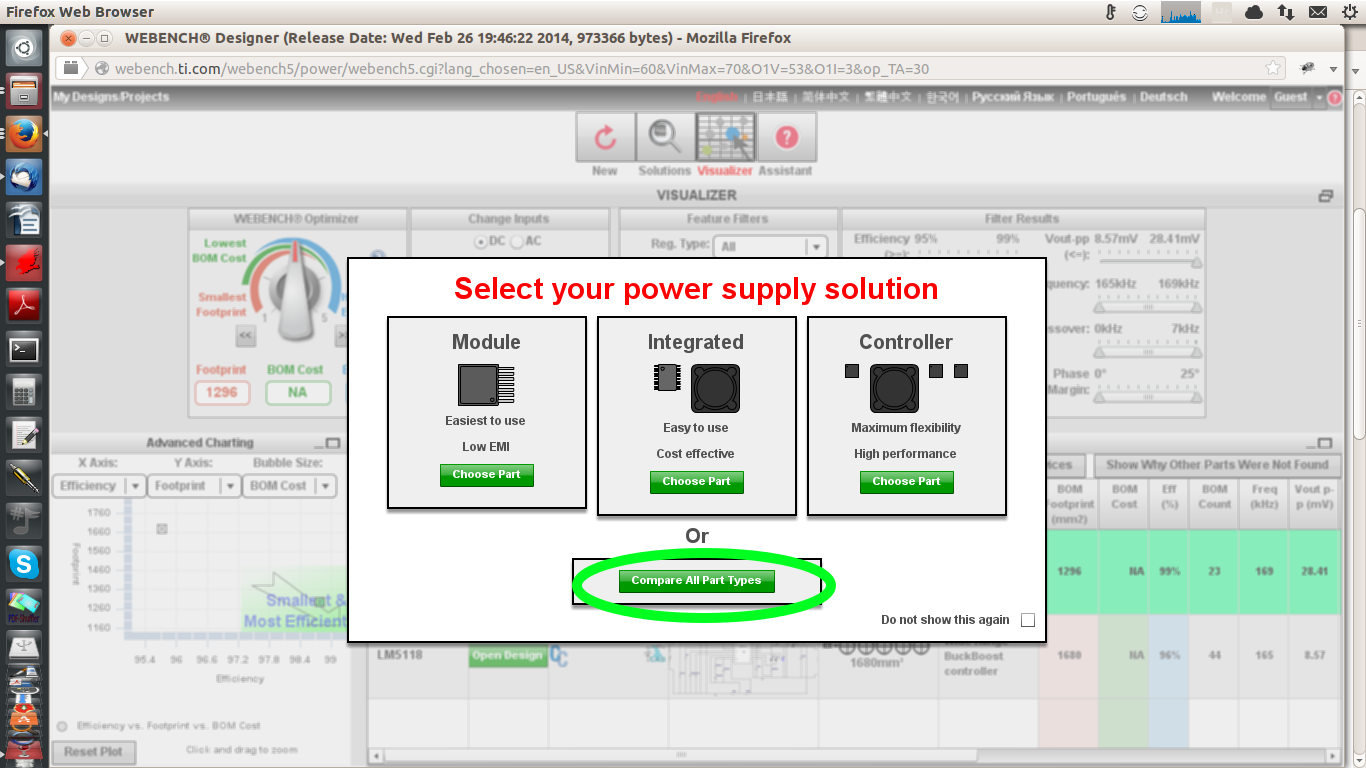Open the X Axis Efficiency dropdown
This screenshot has height=768, width=1366.
point(99,486)
